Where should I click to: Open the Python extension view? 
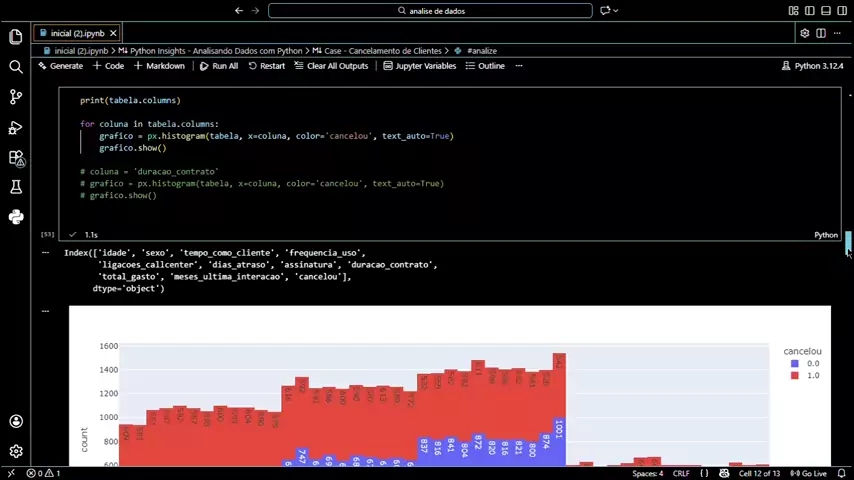16,217
